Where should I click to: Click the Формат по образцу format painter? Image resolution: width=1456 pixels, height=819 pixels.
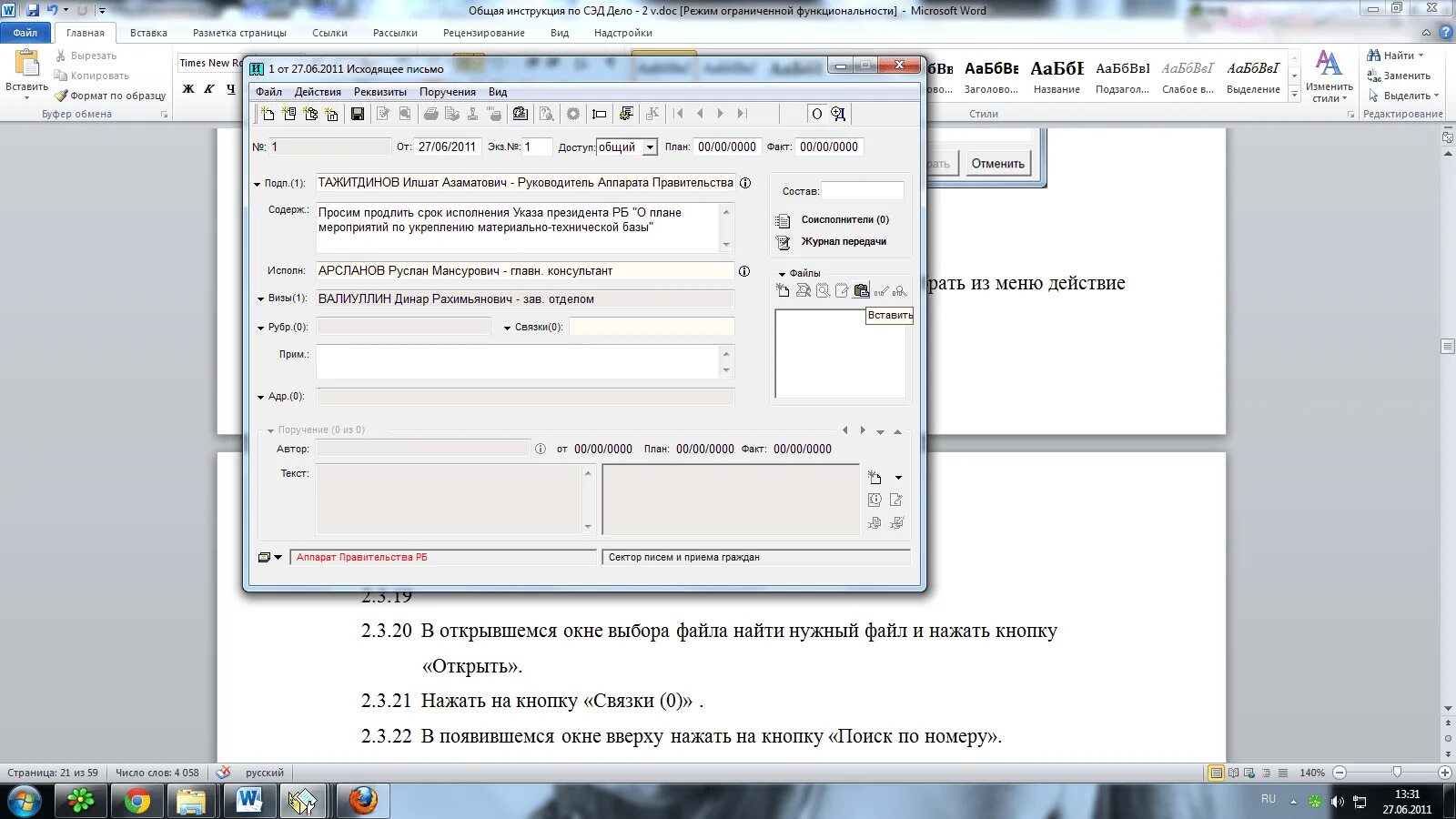[x=110, y=96]
